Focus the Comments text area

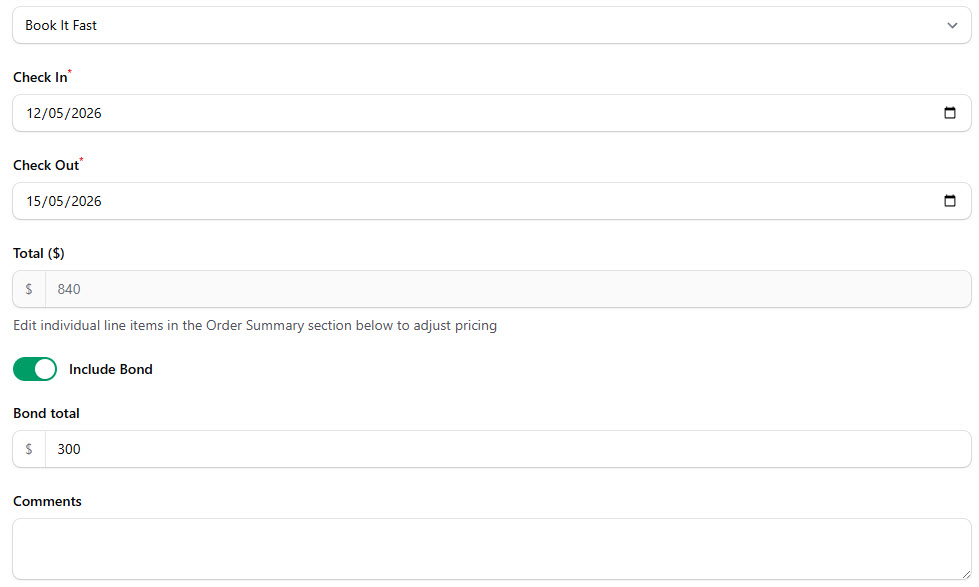(x=490, y=548)
